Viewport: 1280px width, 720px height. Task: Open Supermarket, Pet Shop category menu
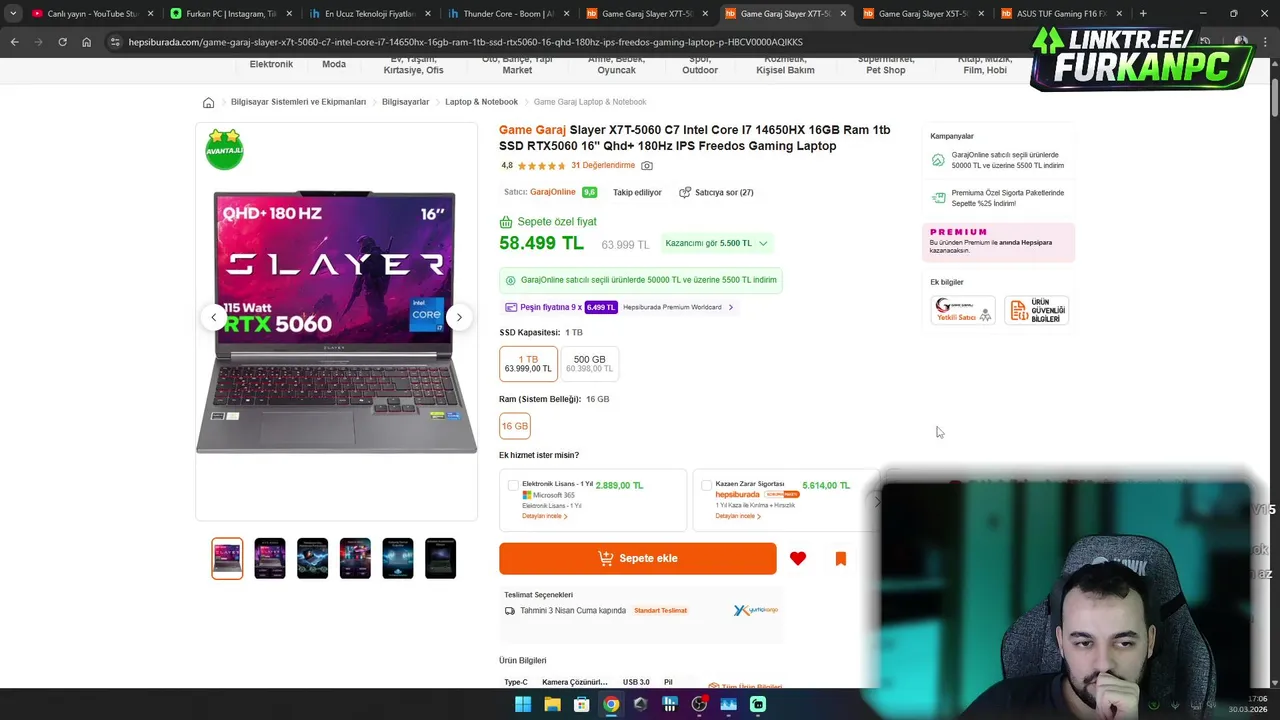tap(886, 66)
